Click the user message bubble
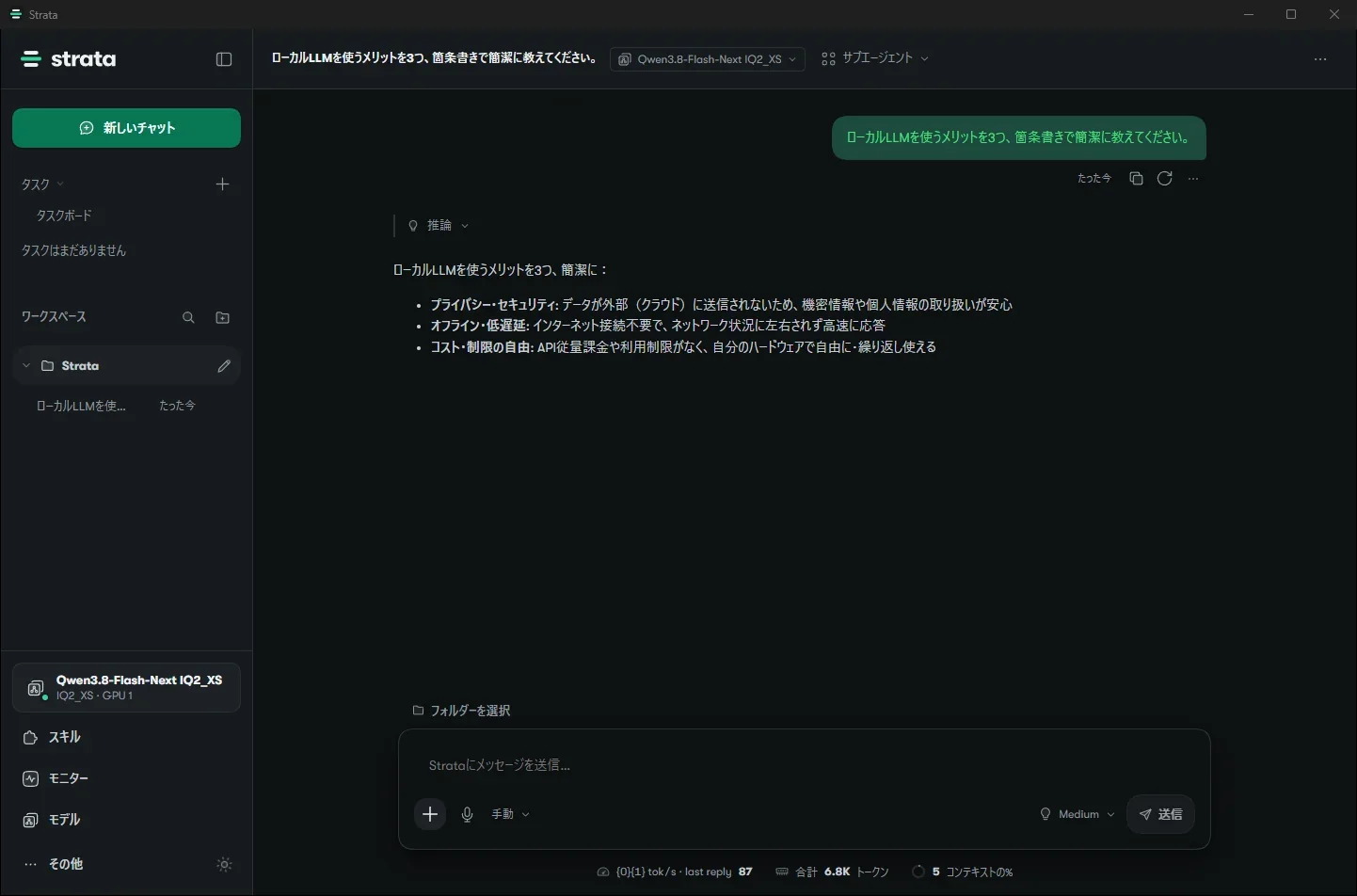Image resolution: width=1357 pixels, height=896 pixels. click(x=1019, y=137)
